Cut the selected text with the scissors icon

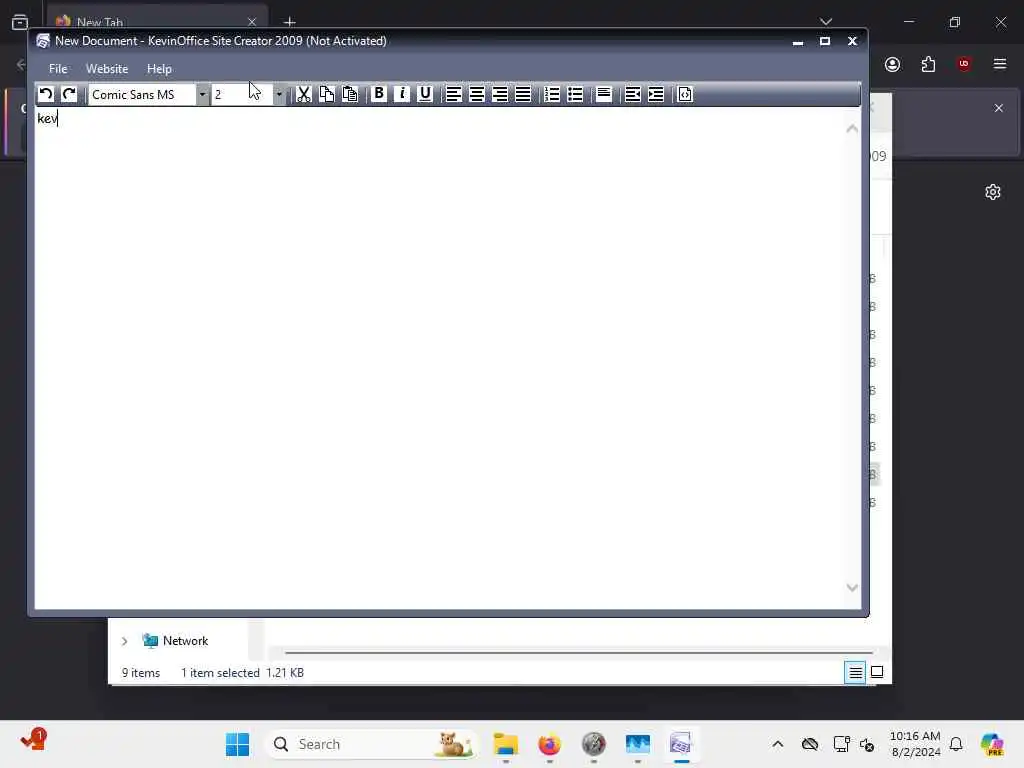point(304,94)
